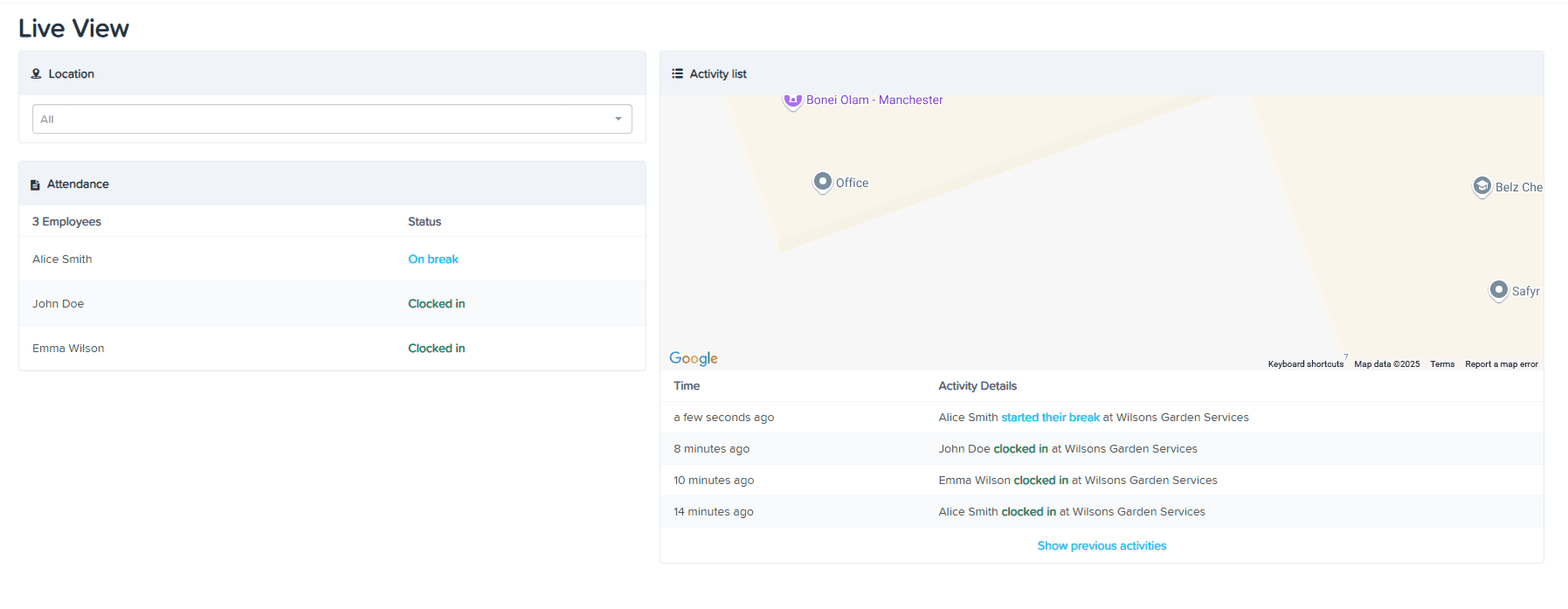
Task: Click the Location dropdown arrow
Action: click(618, 119)
